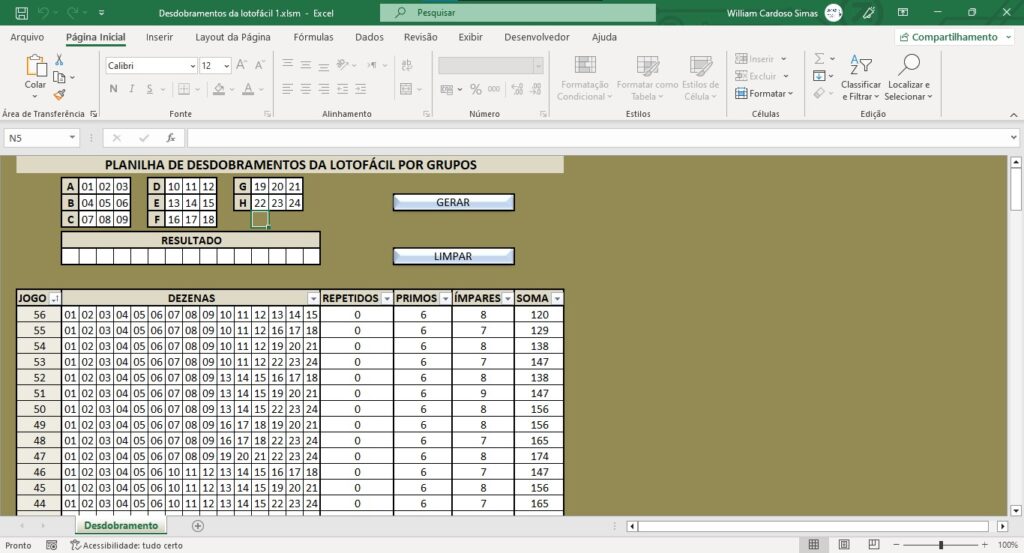Switch to the Layout da Página tab
This screenshot has width=1024, height=553.
click(232, 37)
